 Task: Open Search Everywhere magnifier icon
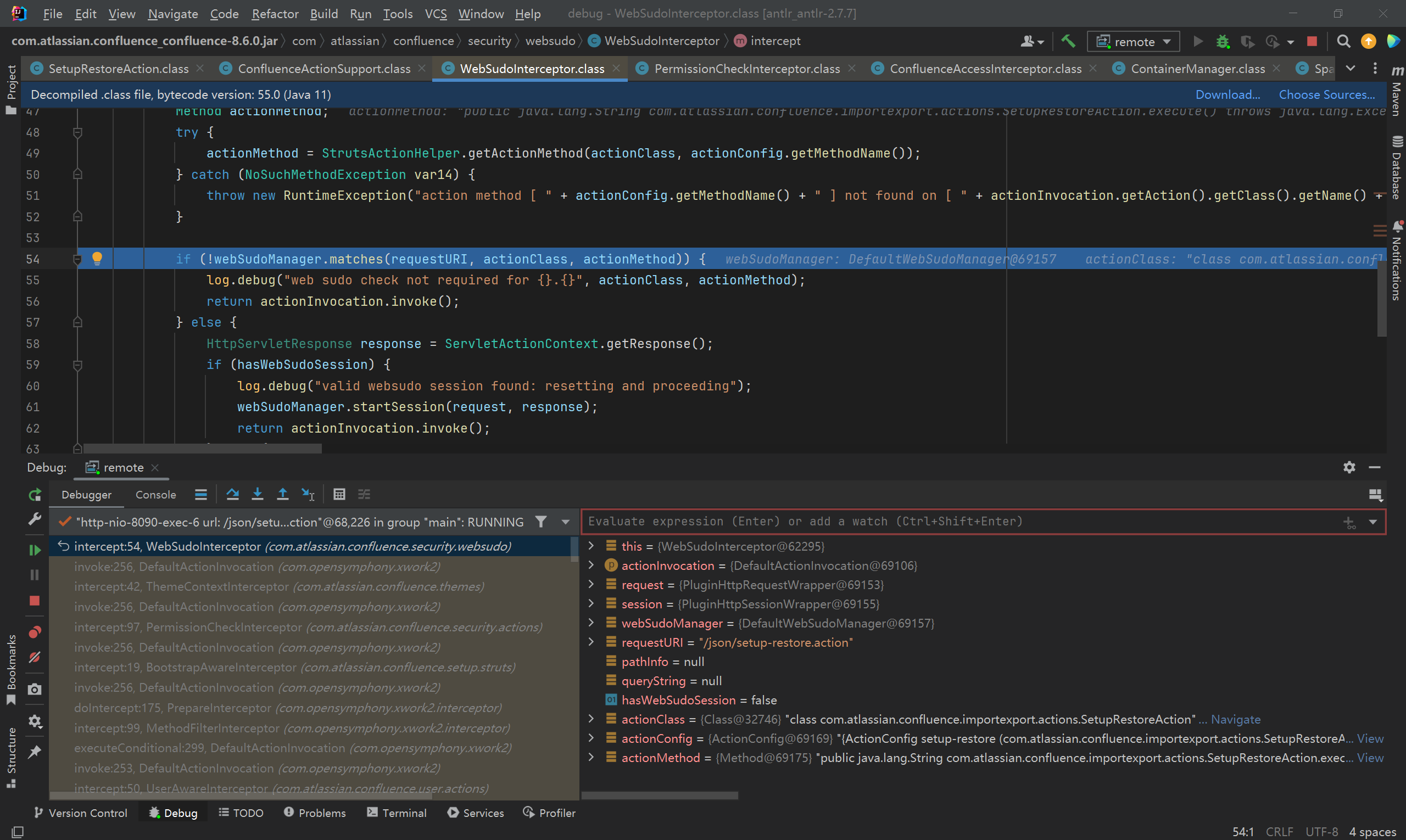tap(1343, 41)
